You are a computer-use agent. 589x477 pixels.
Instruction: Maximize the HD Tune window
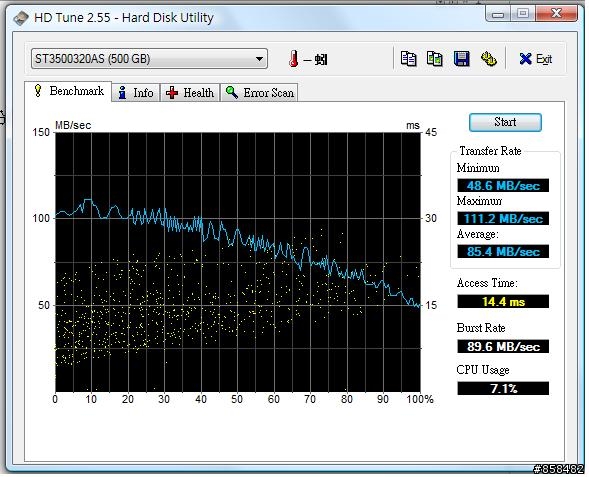click(x=523, y=14)
